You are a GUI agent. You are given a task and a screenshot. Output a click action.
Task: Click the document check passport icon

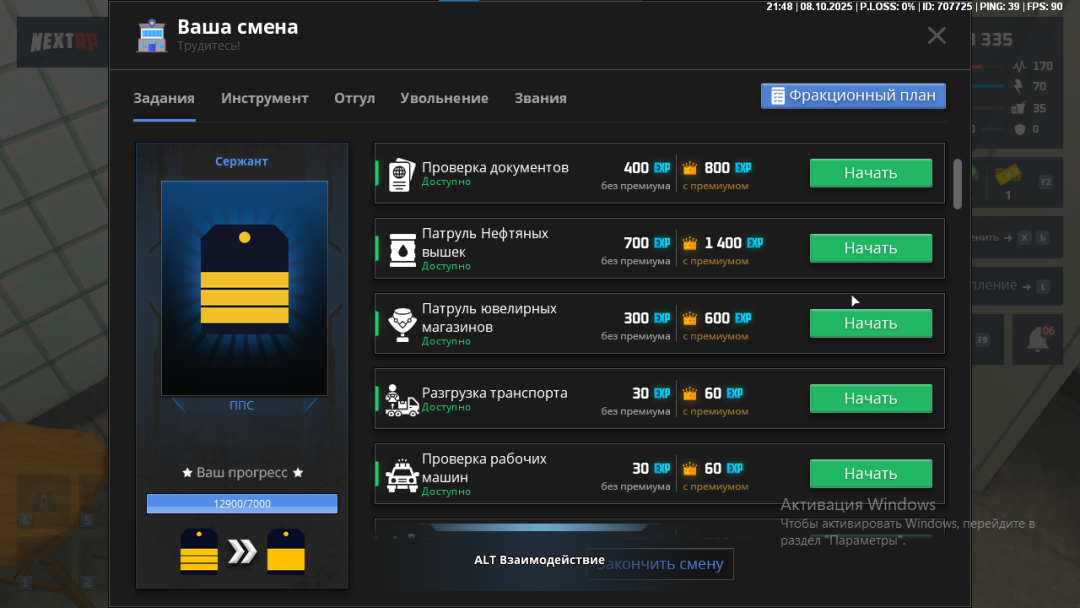tap(401, 173)
